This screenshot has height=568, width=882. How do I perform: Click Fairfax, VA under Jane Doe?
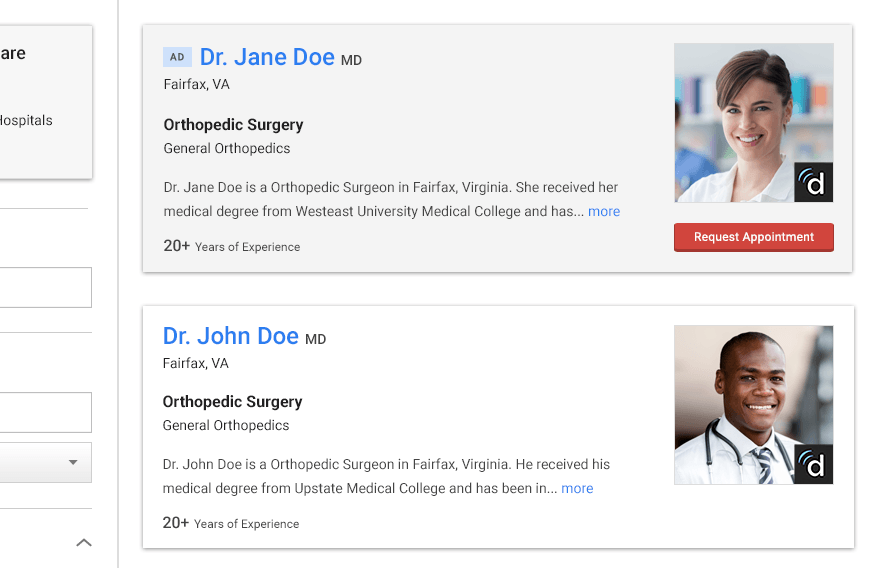point(196,84)
